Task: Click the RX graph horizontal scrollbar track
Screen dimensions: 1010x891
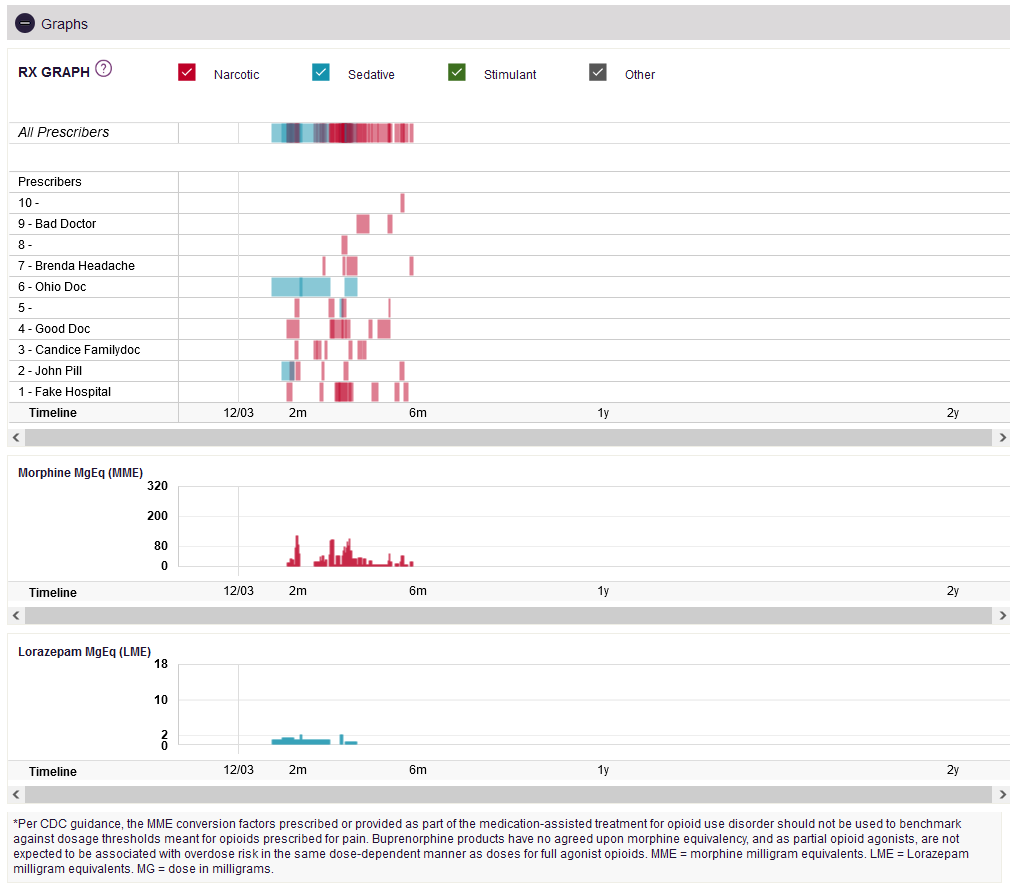Action: 508,437
